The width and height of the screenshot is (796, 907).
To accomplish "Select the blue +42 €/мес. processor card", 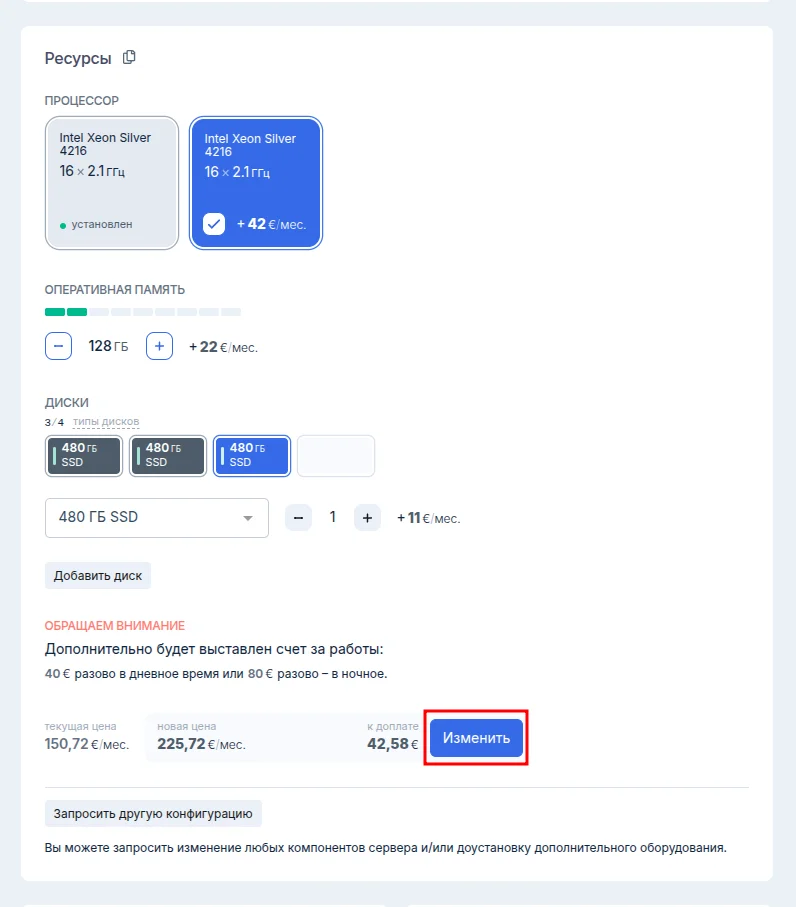I will point(256,183).
